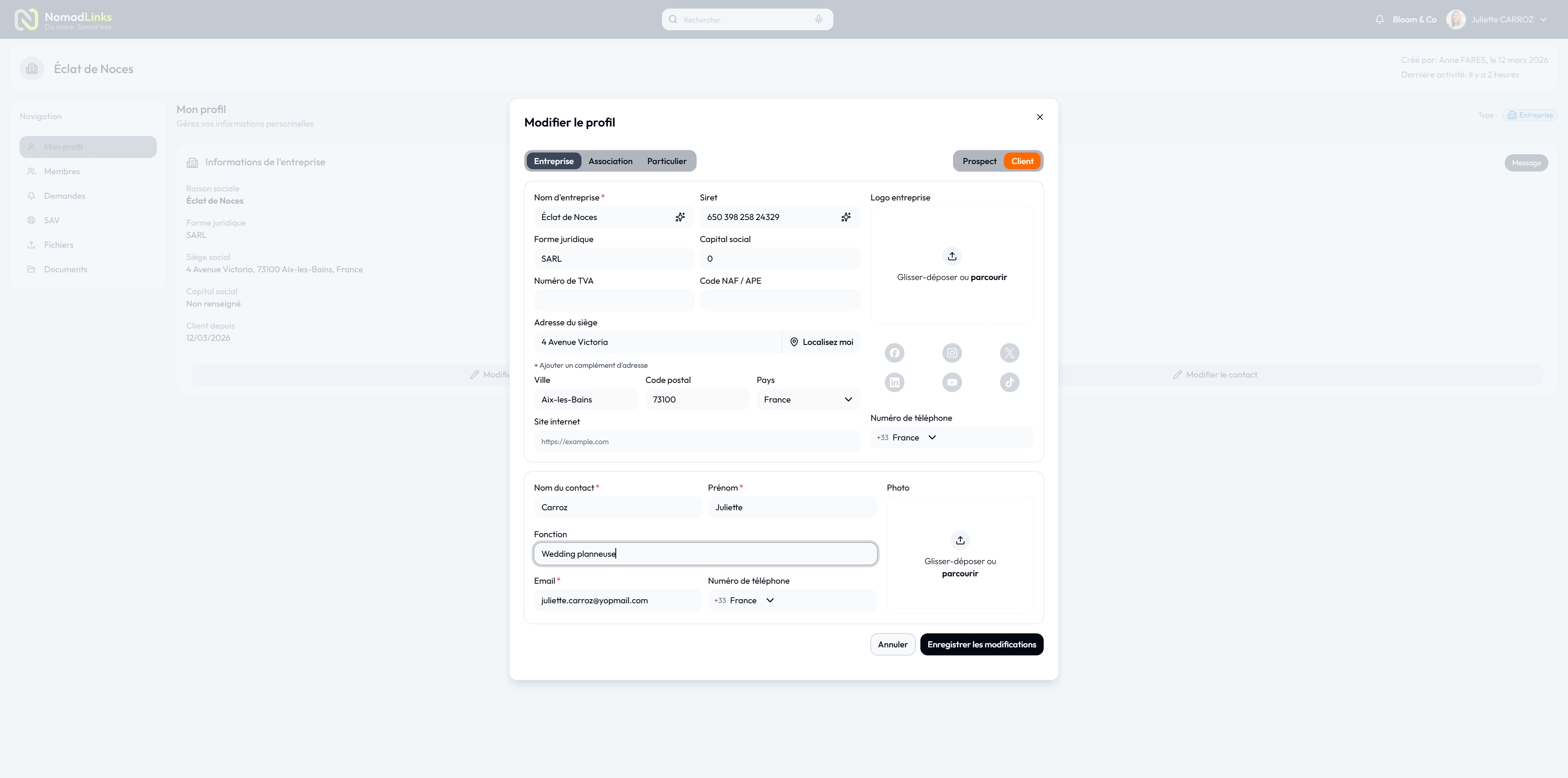1568x778 pixels.
Task: Close the Modifier le profil dialog
Action: 1040,117
